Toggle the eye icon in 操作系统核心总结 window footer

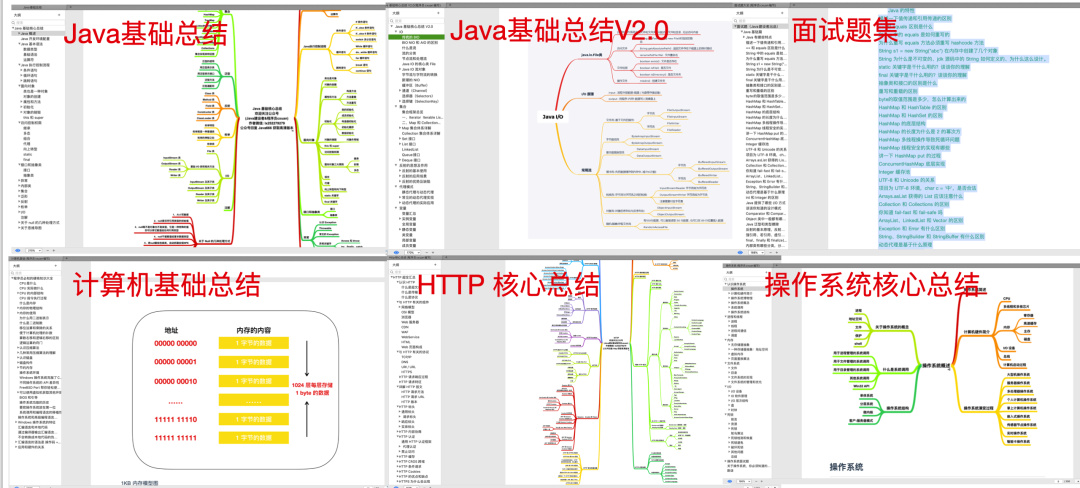[x=729, y=481]
